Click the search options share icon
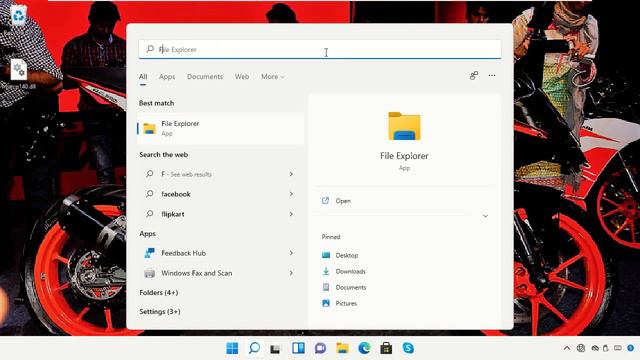Viewport: 640px width, 360px height. 473,76
